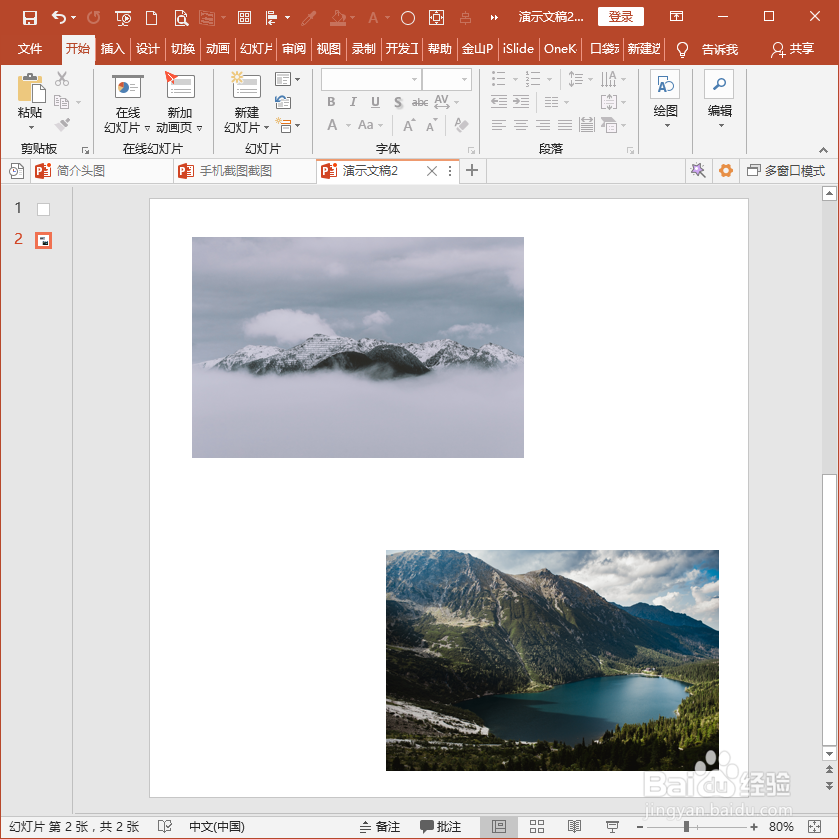This screenshot has height=839, width=839.
Task: Switch to Slide Sorter view icon
Action: click(x=537, y=826)
